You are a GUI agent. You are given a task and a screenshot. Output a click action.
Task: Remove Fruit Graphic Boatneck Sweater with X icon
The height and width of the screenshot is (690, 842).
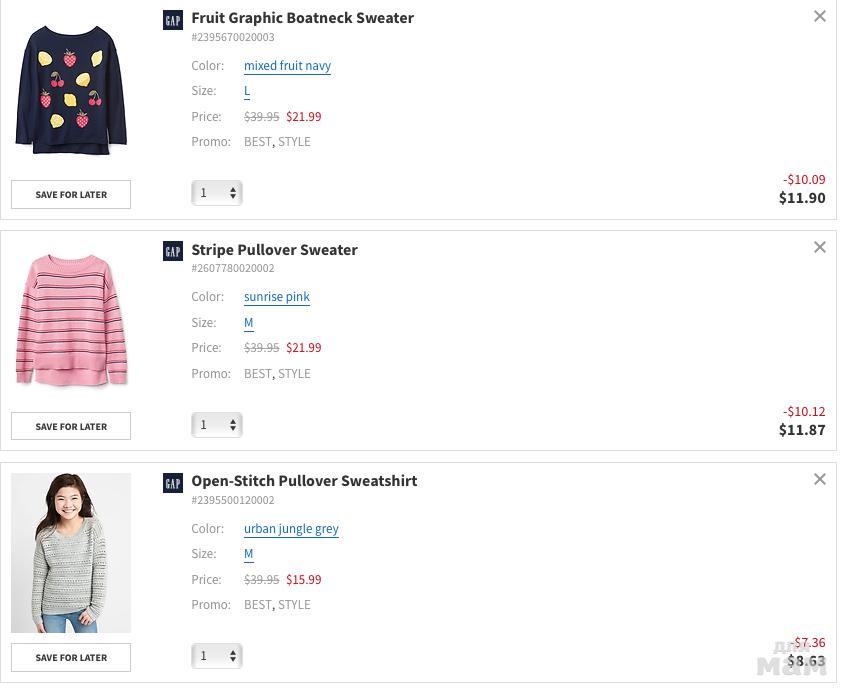[820, 16]
